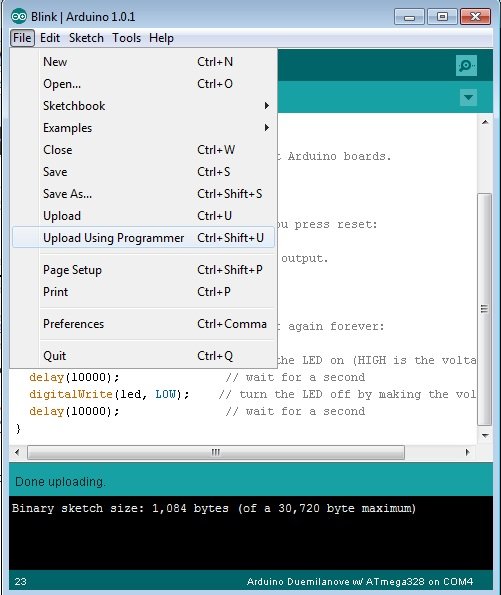Click the 'Blink | Arduino 1.0.1' window title

click(83, 17)
